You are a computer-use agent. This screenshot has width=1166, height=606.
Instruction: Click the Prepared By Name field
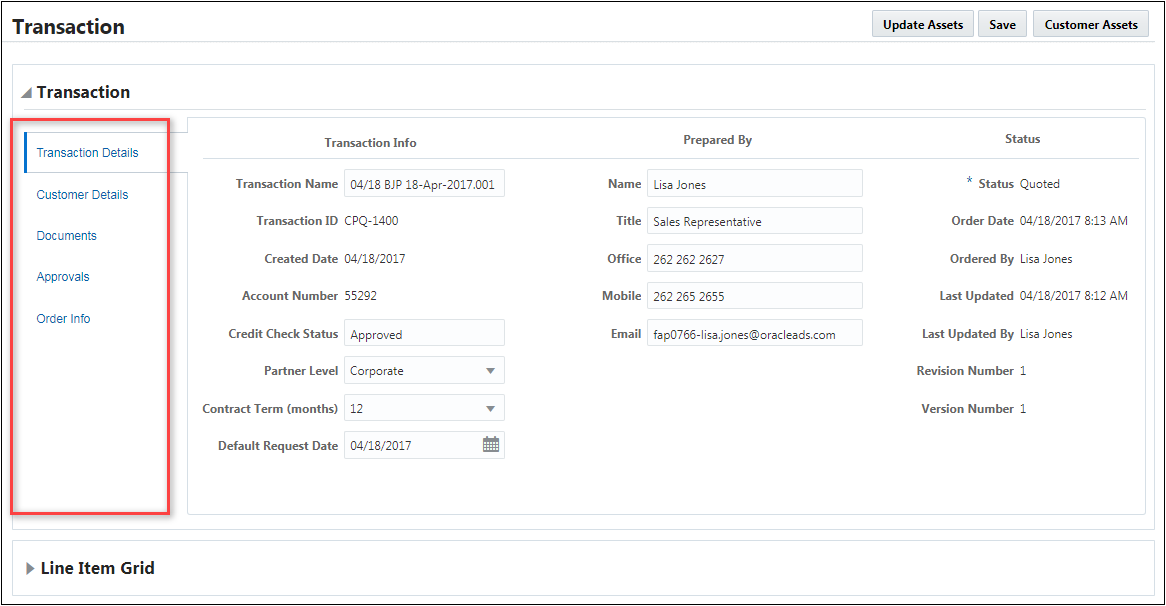pos(755,184)
